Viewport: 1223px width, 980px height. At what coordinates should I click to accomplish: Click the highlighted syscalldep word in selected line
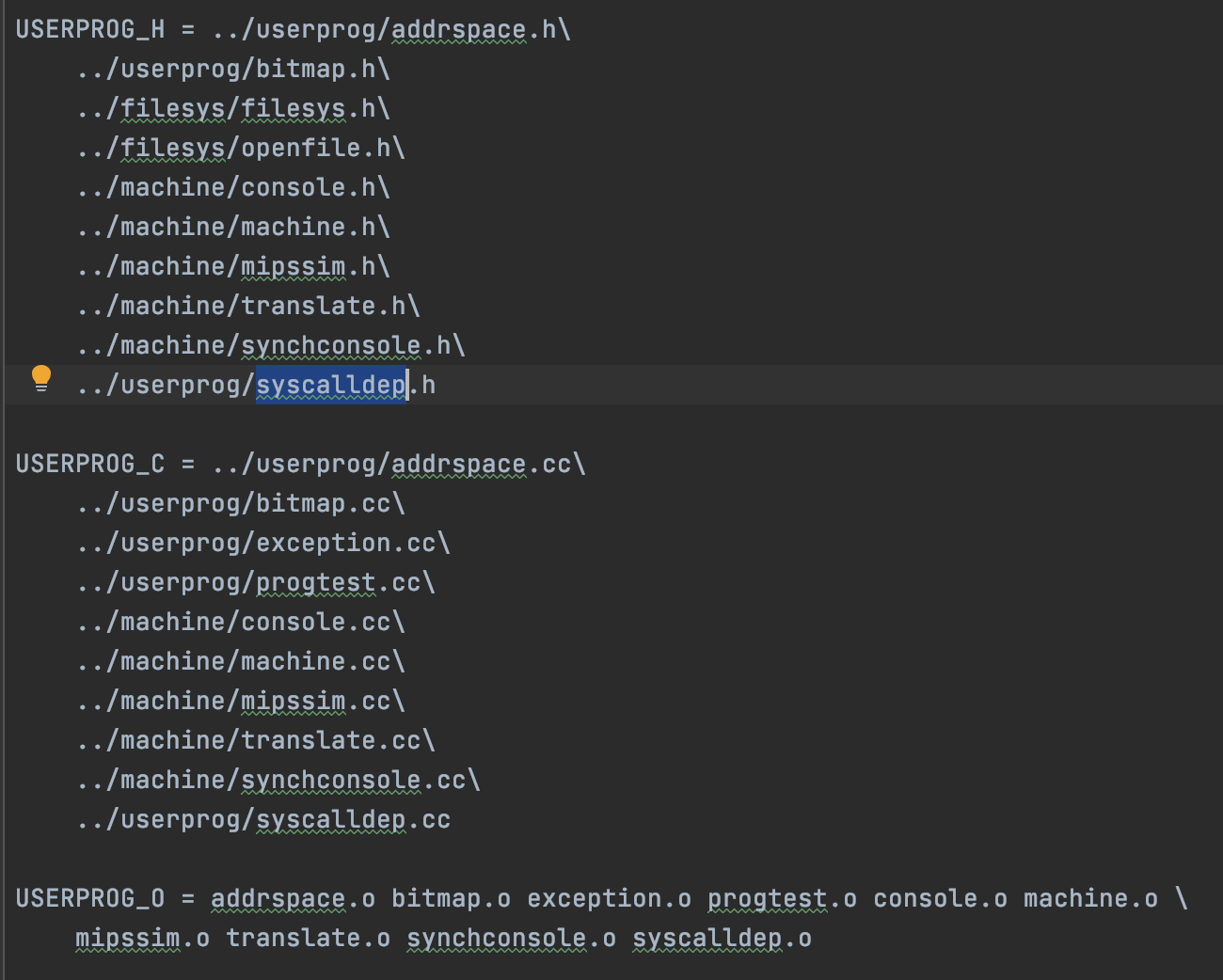(331, 386)
